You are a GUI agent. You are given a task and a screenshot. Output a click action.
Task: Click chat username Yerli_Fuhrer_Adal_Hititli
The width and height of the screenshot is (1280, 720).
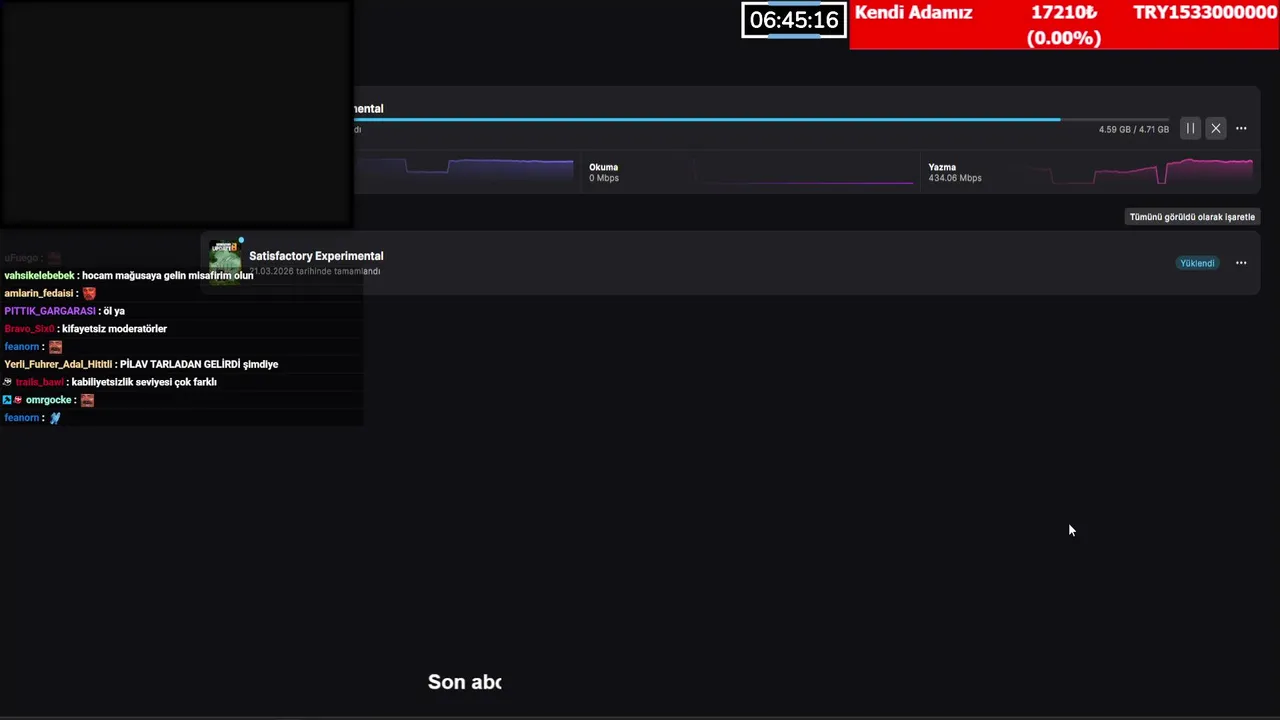click(58, 364)
